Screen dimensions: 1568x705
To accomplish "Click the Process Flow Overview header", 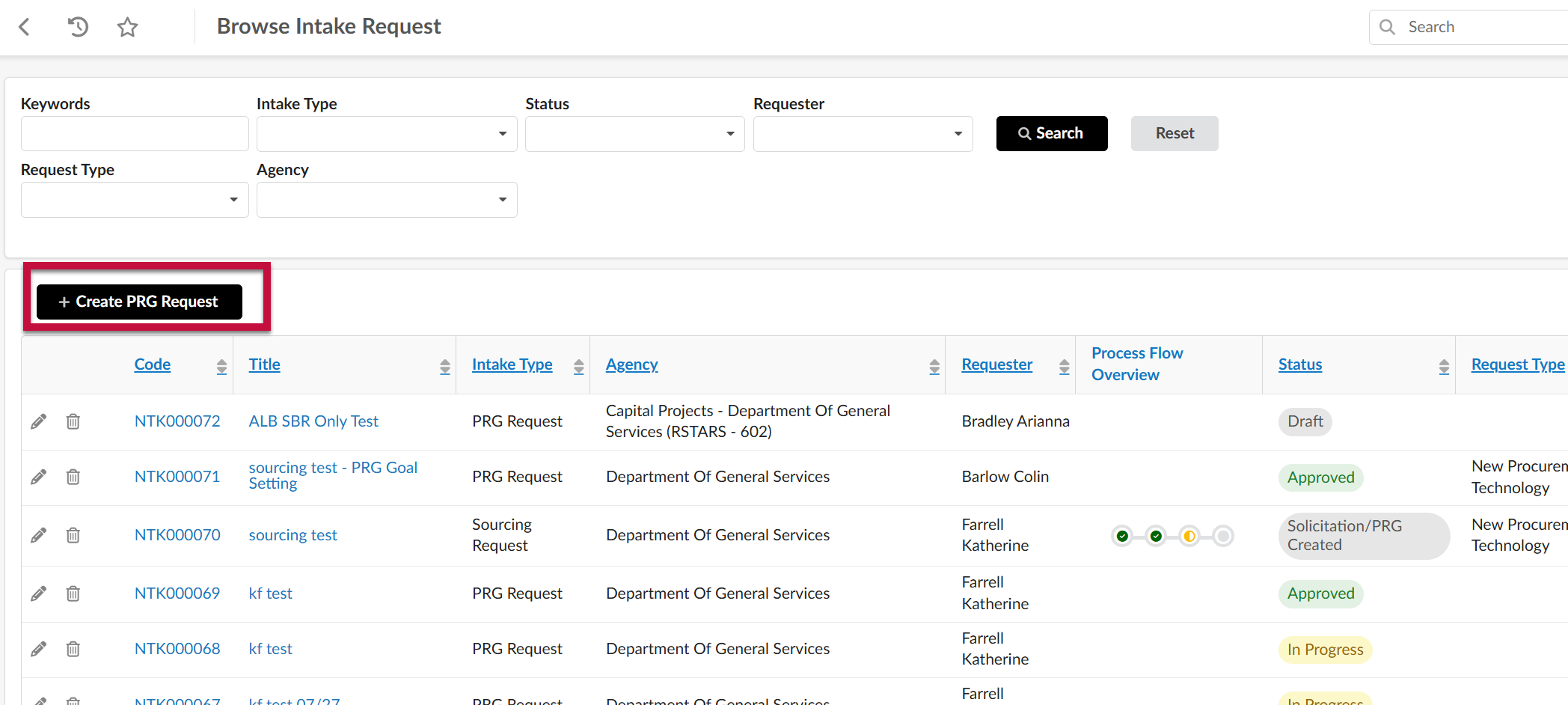I will pos(1137,364).
